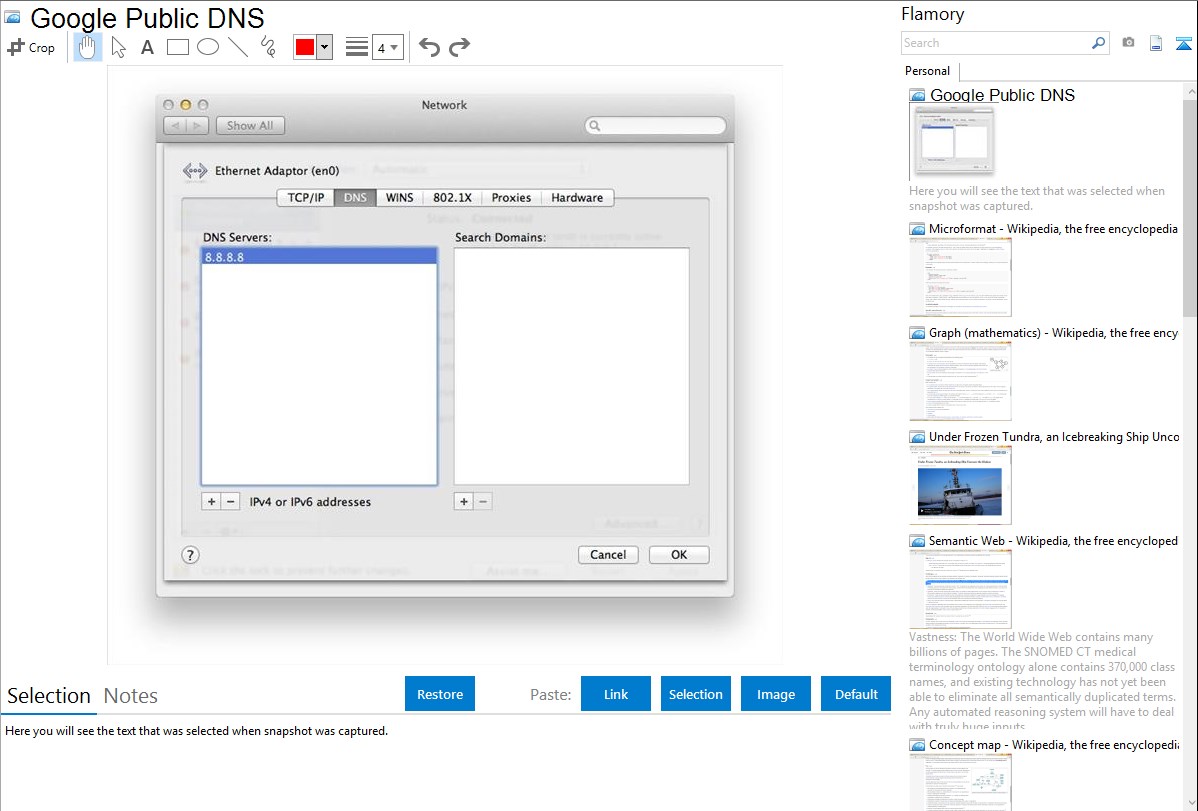
Task: Pick the ellipse drawing tool
Action: point(208,47)
